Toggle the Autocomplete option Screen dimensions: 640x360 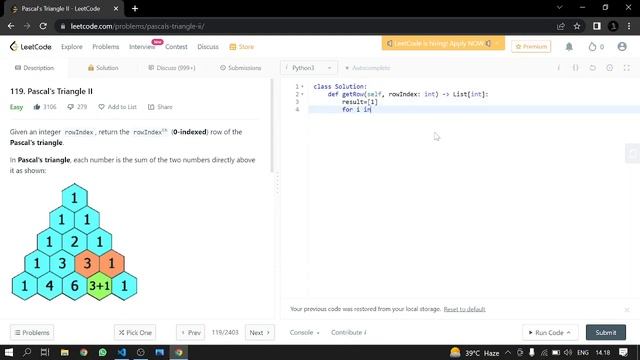click(x=368, y=68)
